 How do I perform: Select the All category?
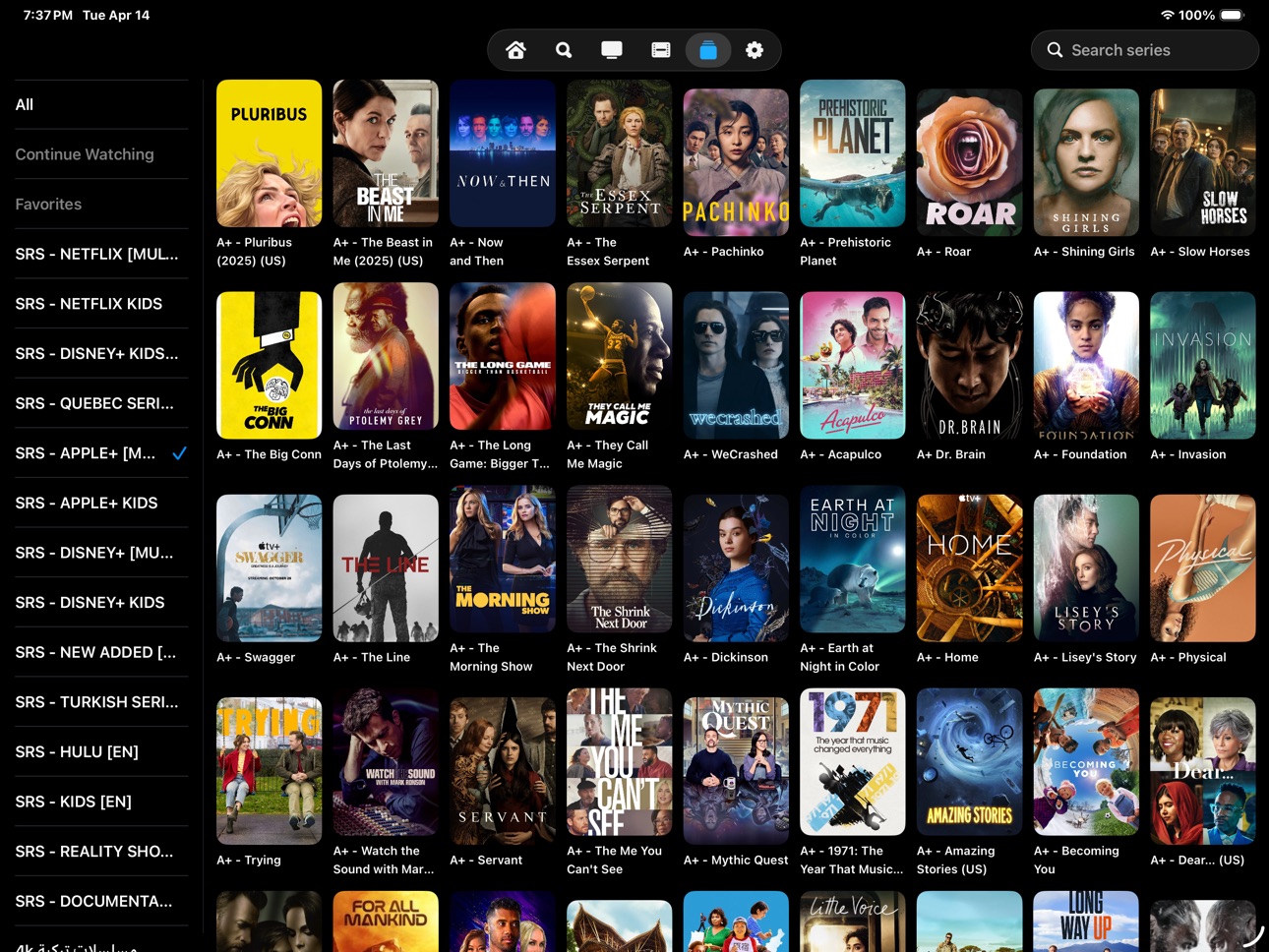(101, 104)
